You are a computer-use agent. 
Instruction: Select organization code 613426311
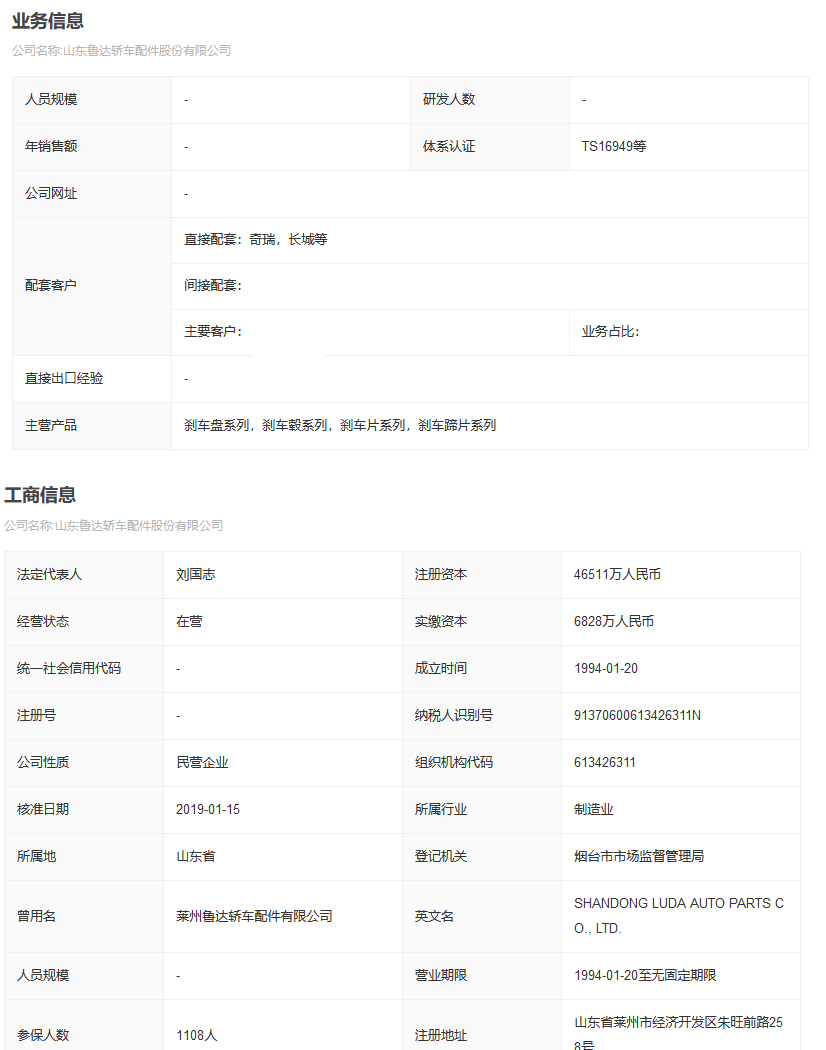pos(604,762)
